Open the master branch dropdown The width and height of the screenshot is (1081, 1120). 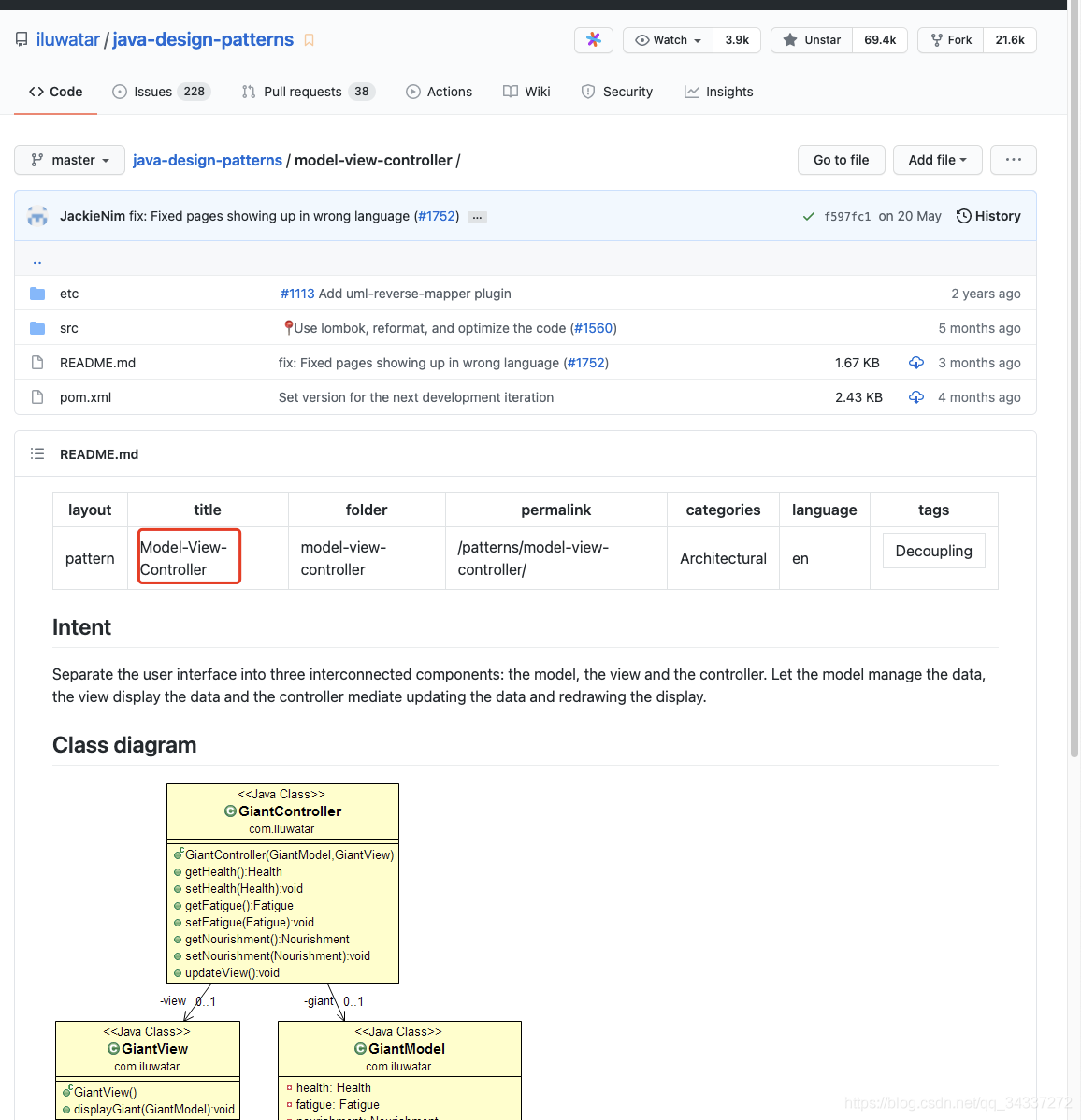pyautogui.click(x=70, y=160)
